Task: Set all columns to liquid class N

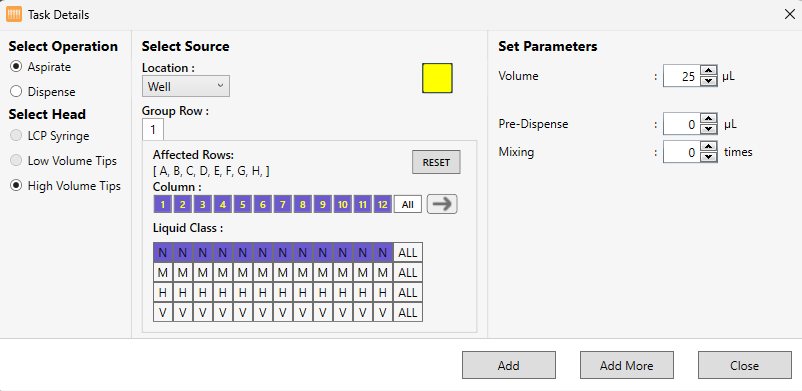Action: click(x=408, y=252)
